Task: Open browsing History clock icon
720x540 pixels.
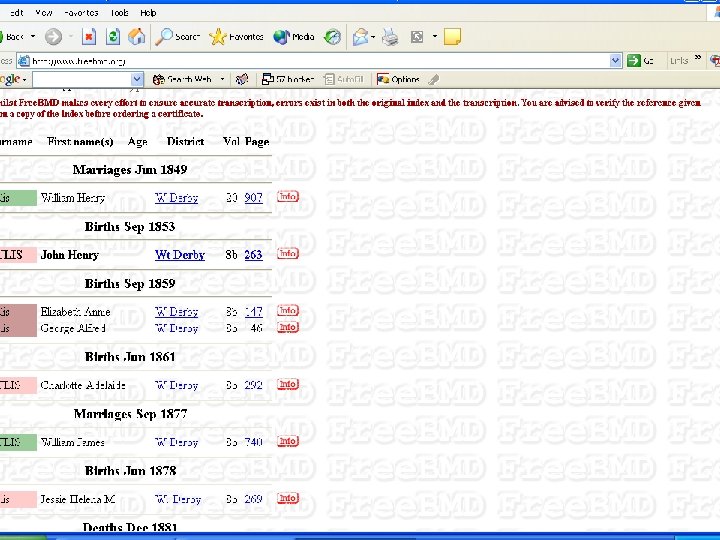Action: point(332,36)
